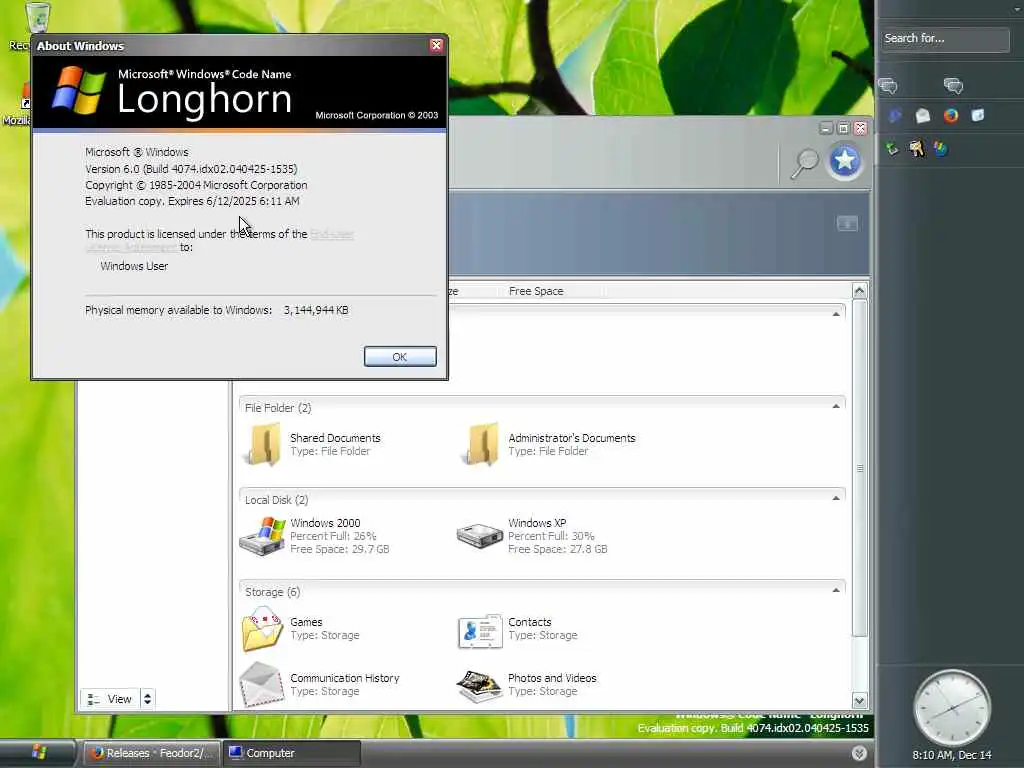Select the Shared Documents folder

tap(312, 444)
